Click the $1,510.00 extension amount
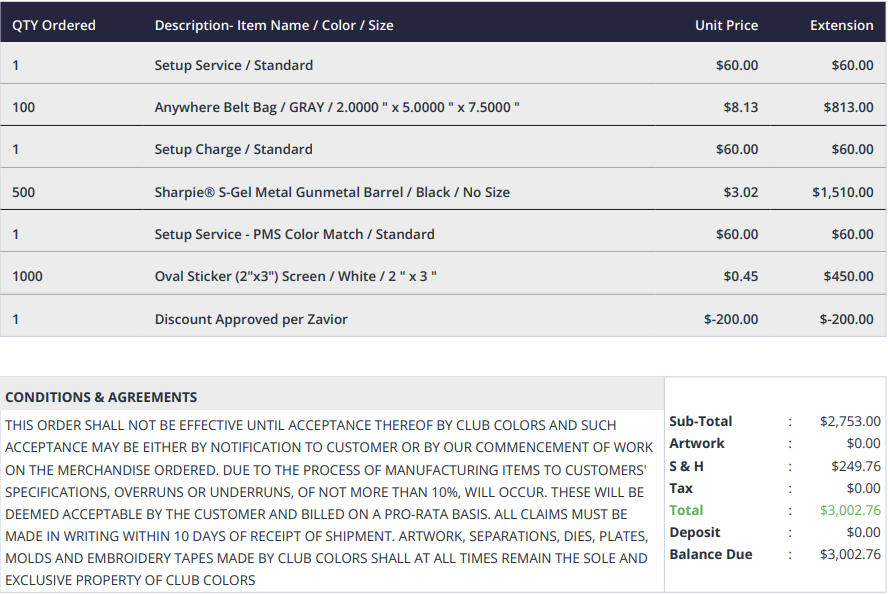This screenshot has width=888, height=594. coord(843,192)
